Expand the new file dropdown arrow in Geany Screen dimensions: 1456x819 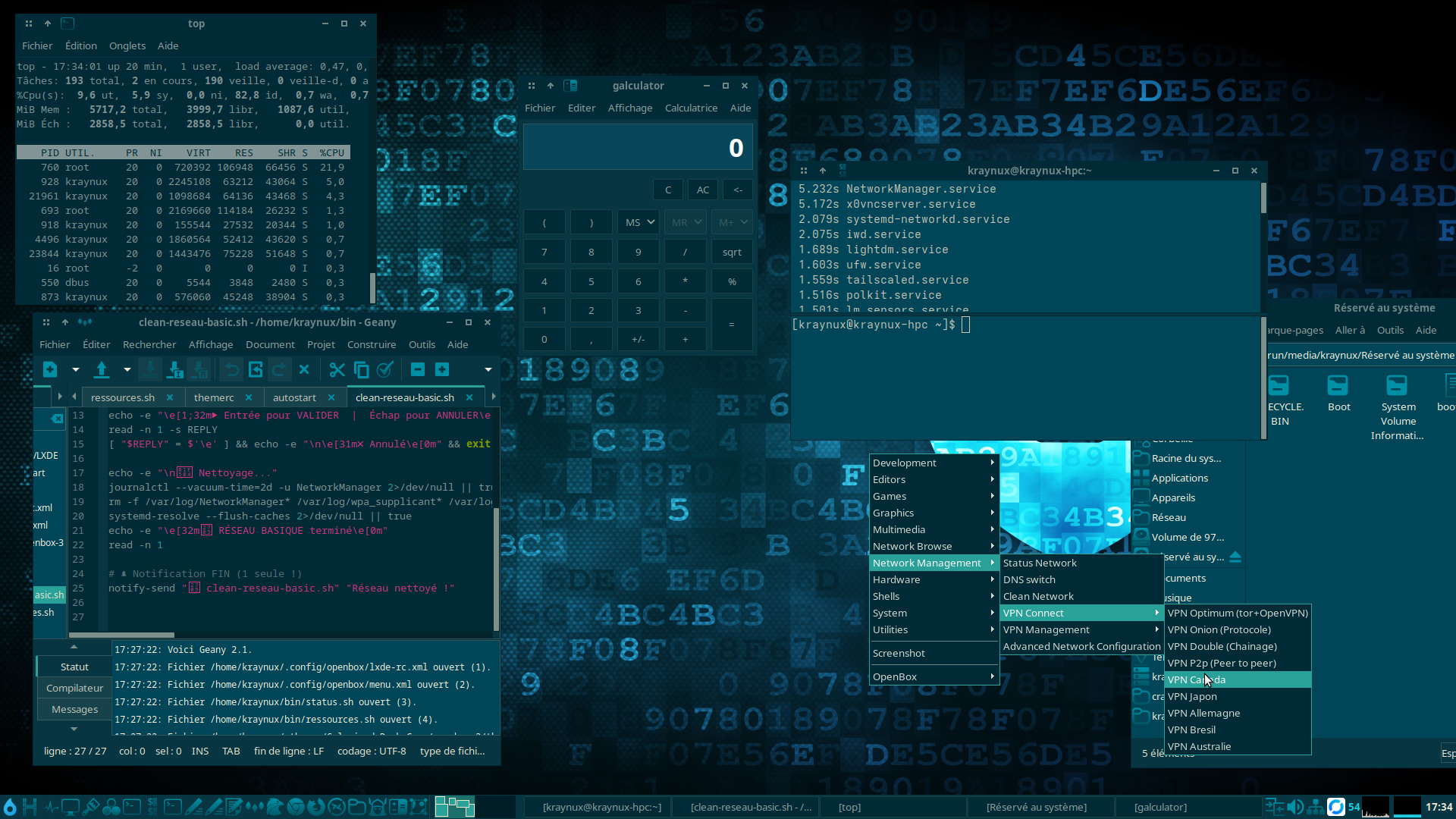pos(76,369)
